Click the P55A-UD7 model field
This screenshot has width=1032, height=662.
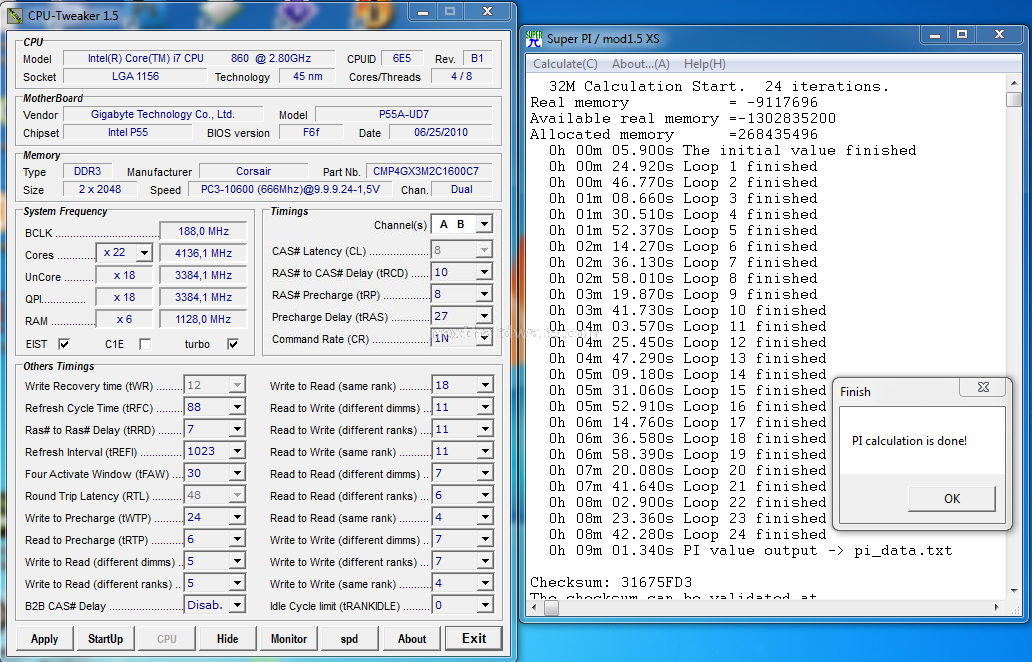click(x=403, y=115)
